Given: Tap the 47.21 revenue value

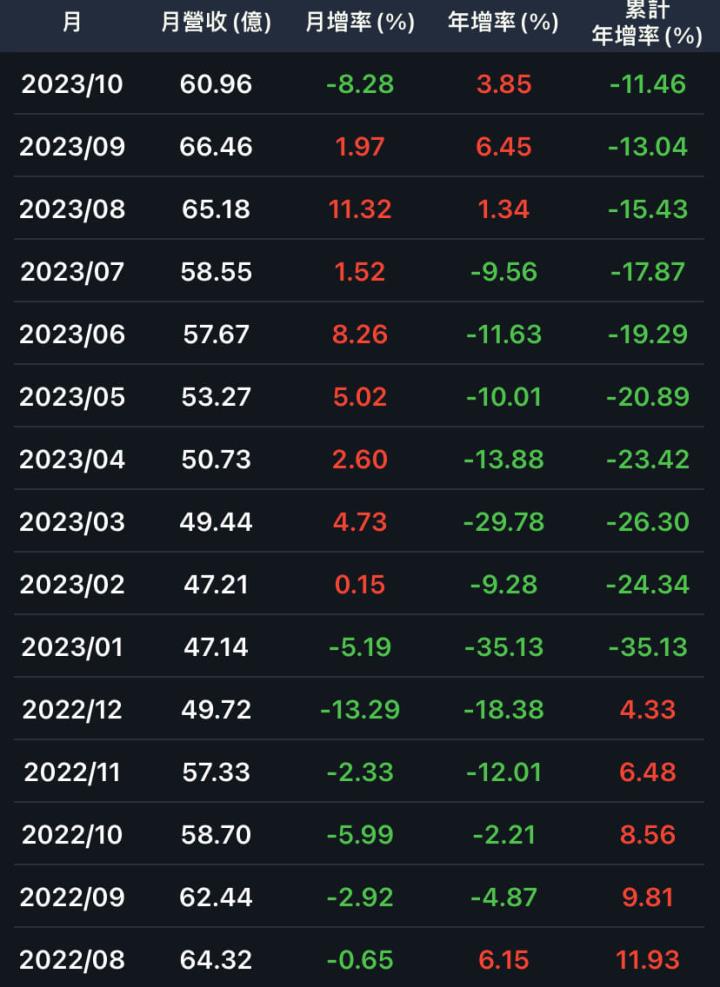Looking at the screenshot, I should 216,584.
